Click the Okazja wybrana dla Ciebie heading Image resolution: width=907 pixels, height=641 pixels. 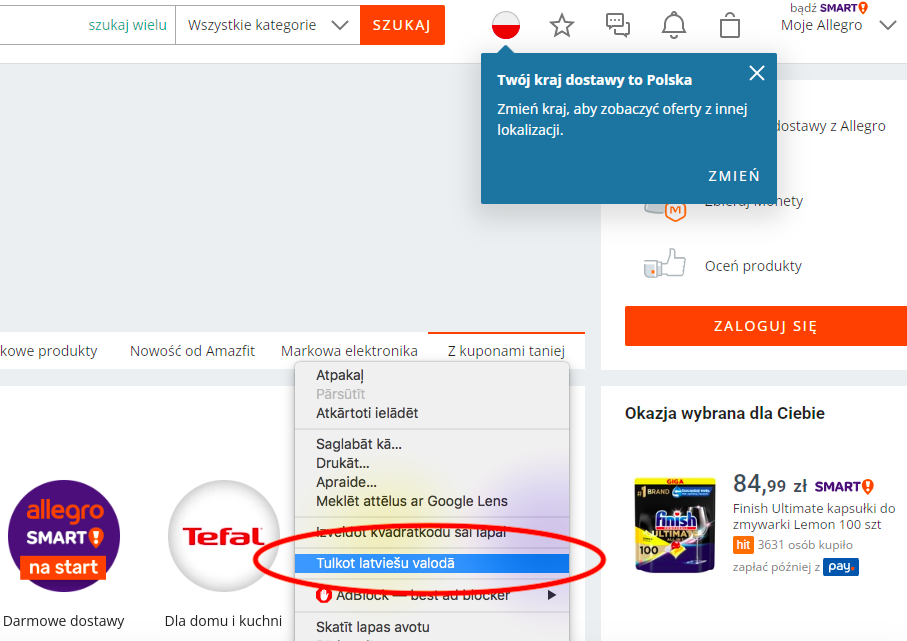pyautogui.click(x=725, y=414)
